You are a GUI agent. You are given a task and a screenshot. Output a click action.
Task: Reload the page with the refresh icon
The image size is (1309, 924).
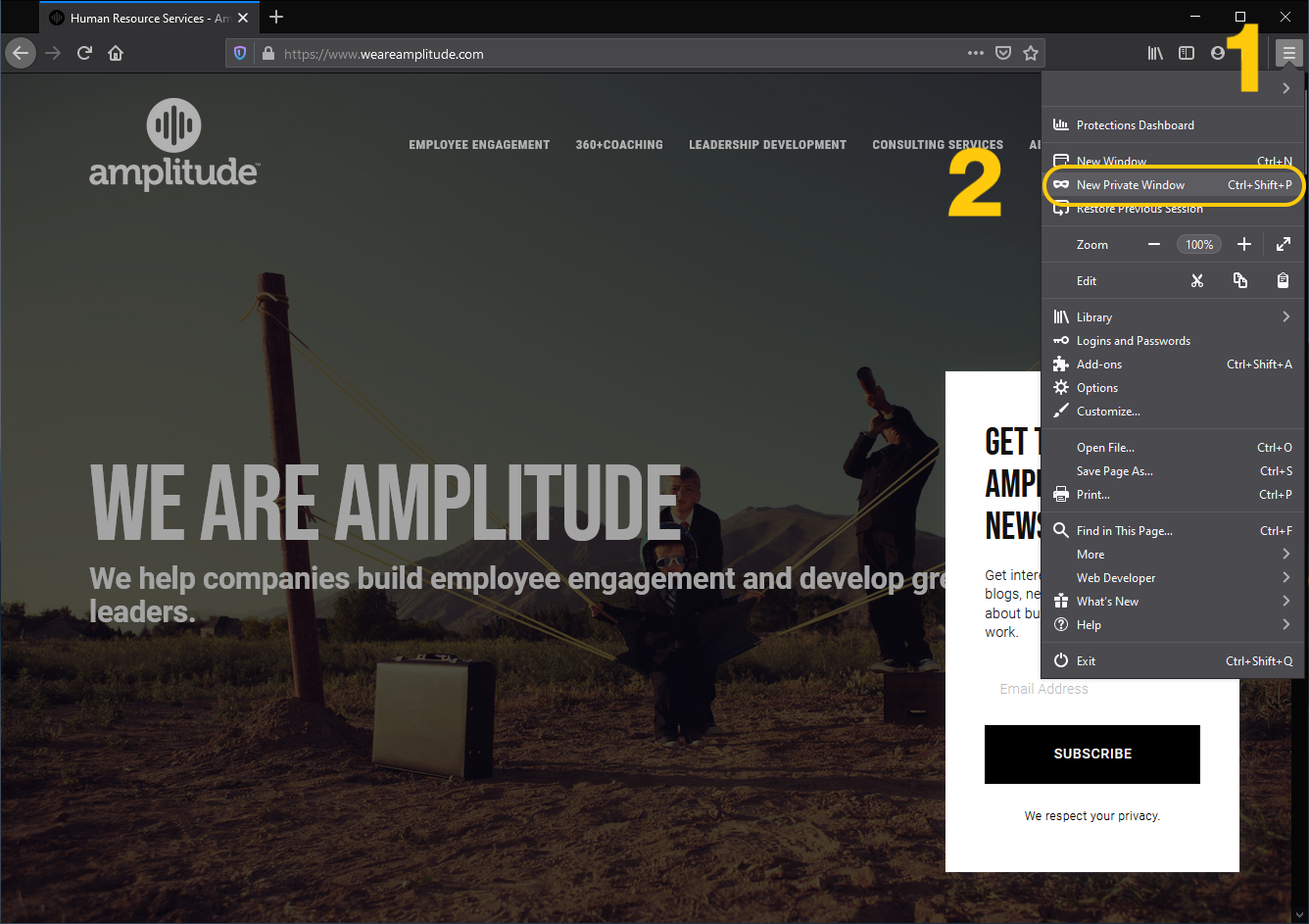point(84,53)
